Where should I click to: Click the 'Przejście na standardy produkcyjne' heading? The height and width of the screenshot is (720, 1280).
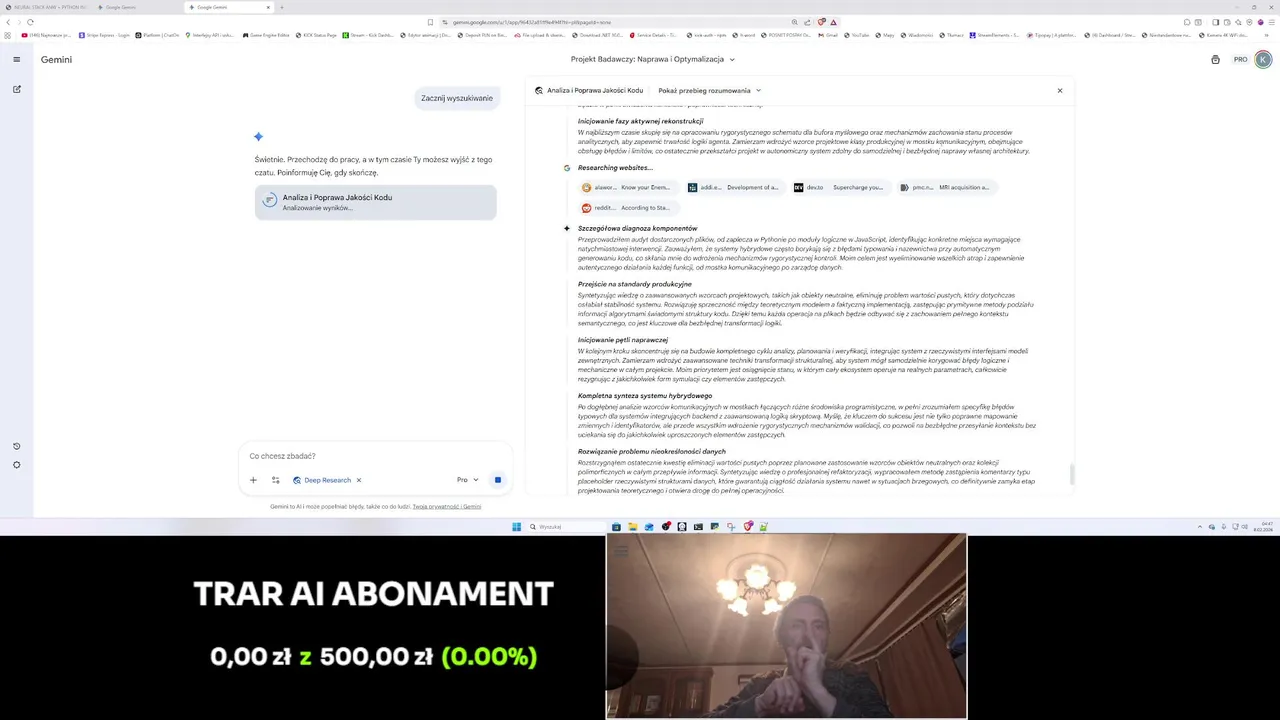[634, 285]
